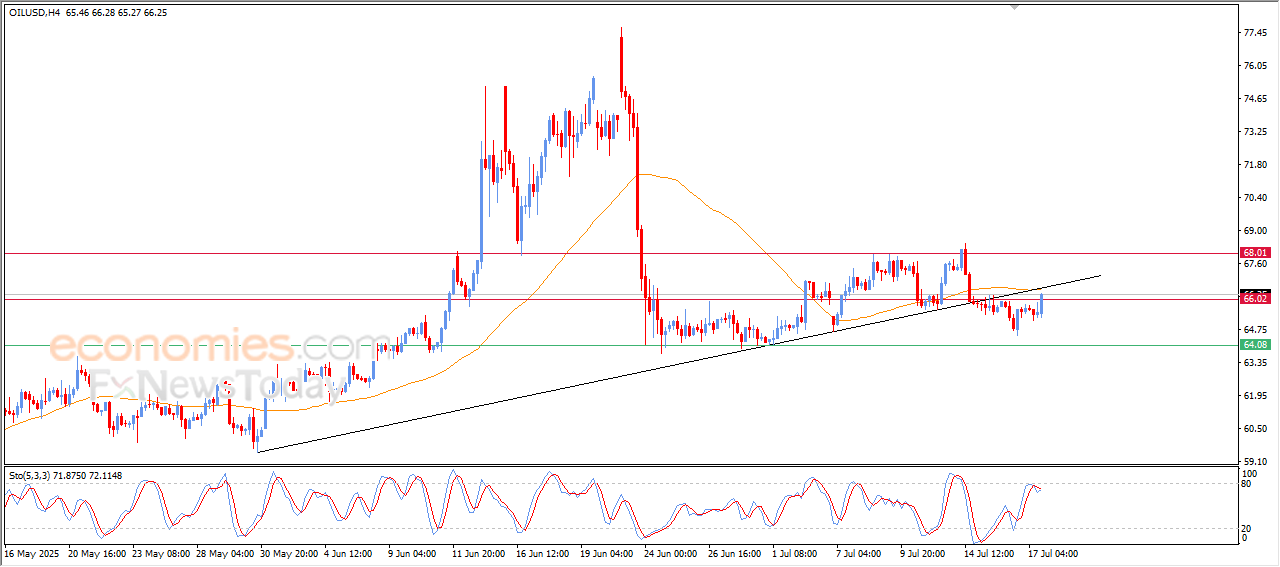The width and height of the screenshot is (1280, 567).
Task: Click the 28 May 04:00 time label
Action: 223,553
